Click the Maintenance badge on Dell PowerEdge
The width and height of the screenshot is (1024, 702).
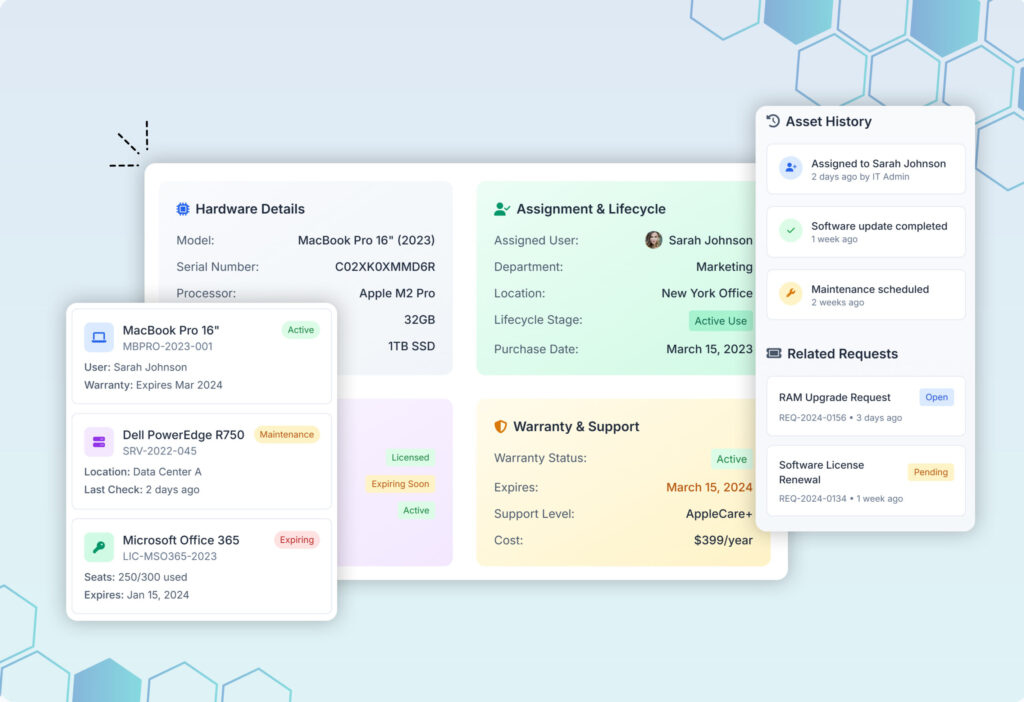[287, 435]
